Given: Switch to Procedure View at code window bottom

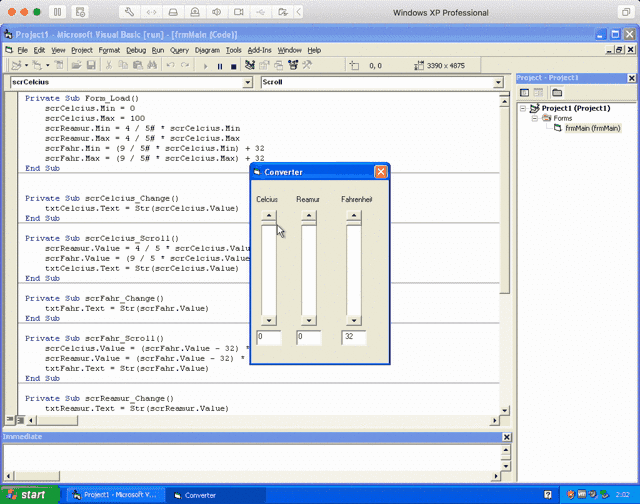Looking at the screenshot, I should pyautogui.click(x=10, y=420).
